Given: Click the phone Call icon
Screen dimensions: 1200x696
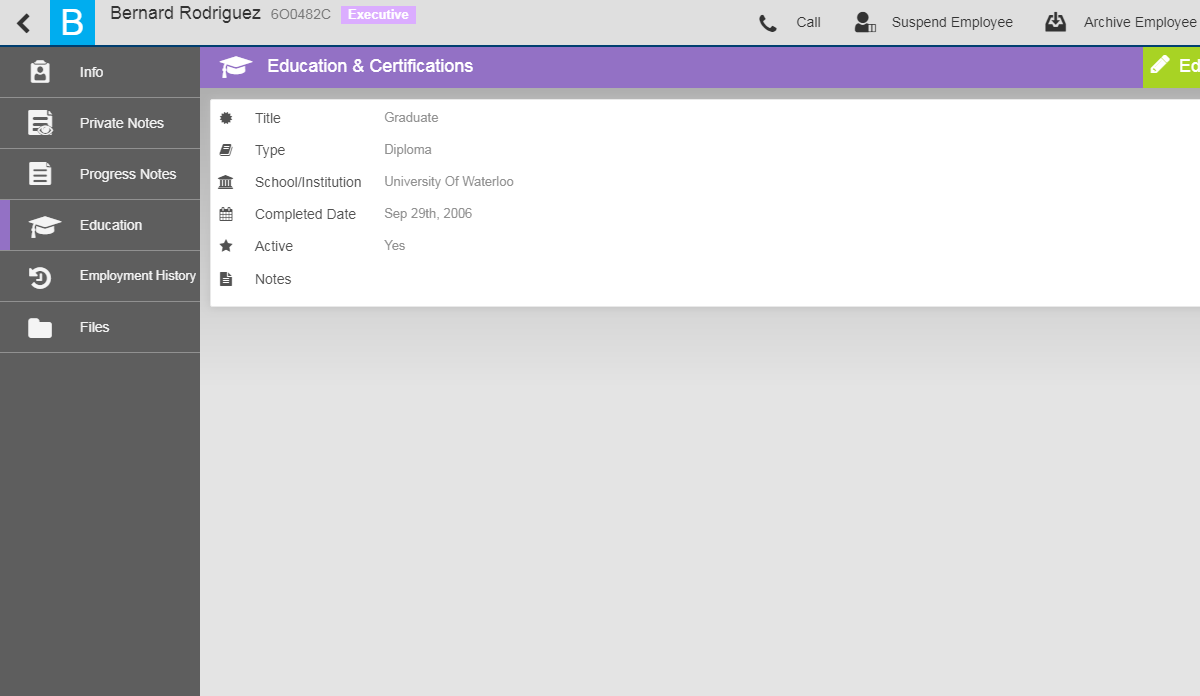Looking at the screenshot, I should pyautogui.click(x=768, y=23).
